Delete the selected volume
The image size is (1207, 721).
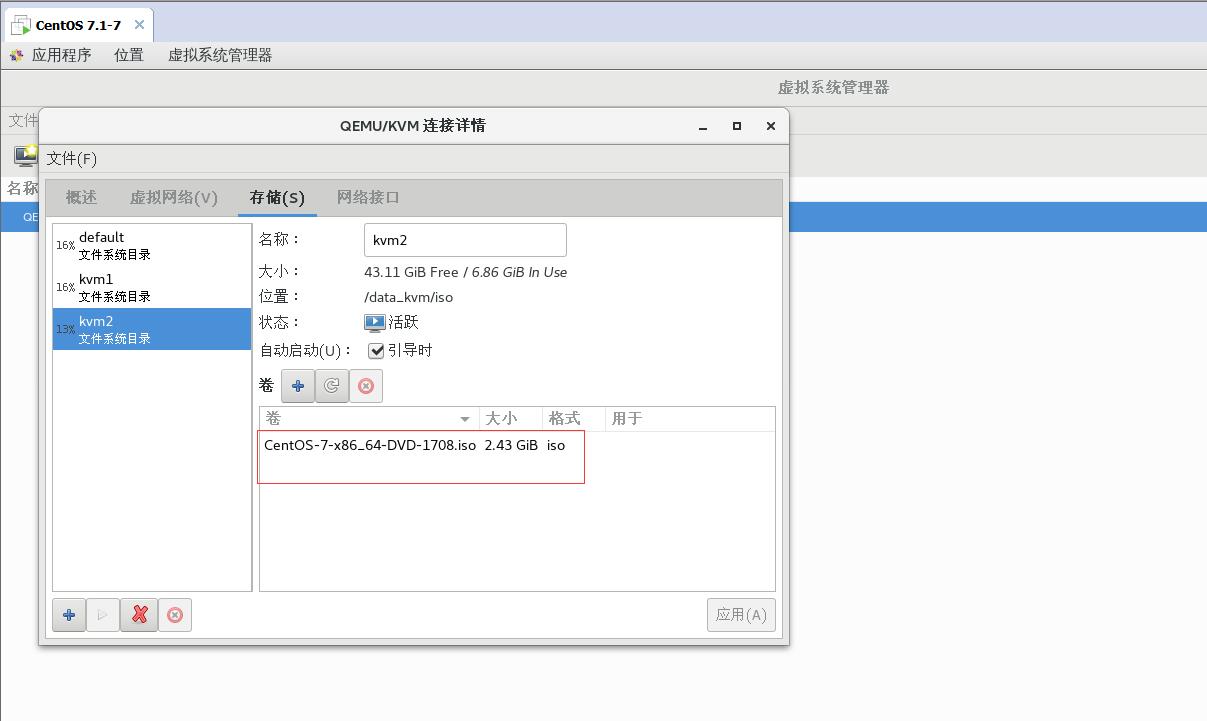click(366, 386)
